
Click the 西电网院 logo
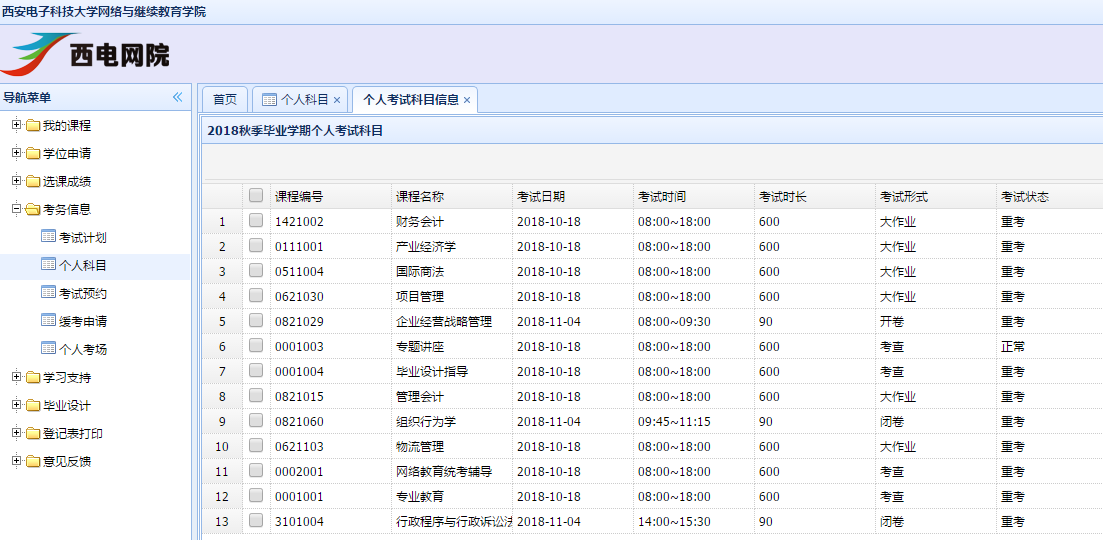87,55
